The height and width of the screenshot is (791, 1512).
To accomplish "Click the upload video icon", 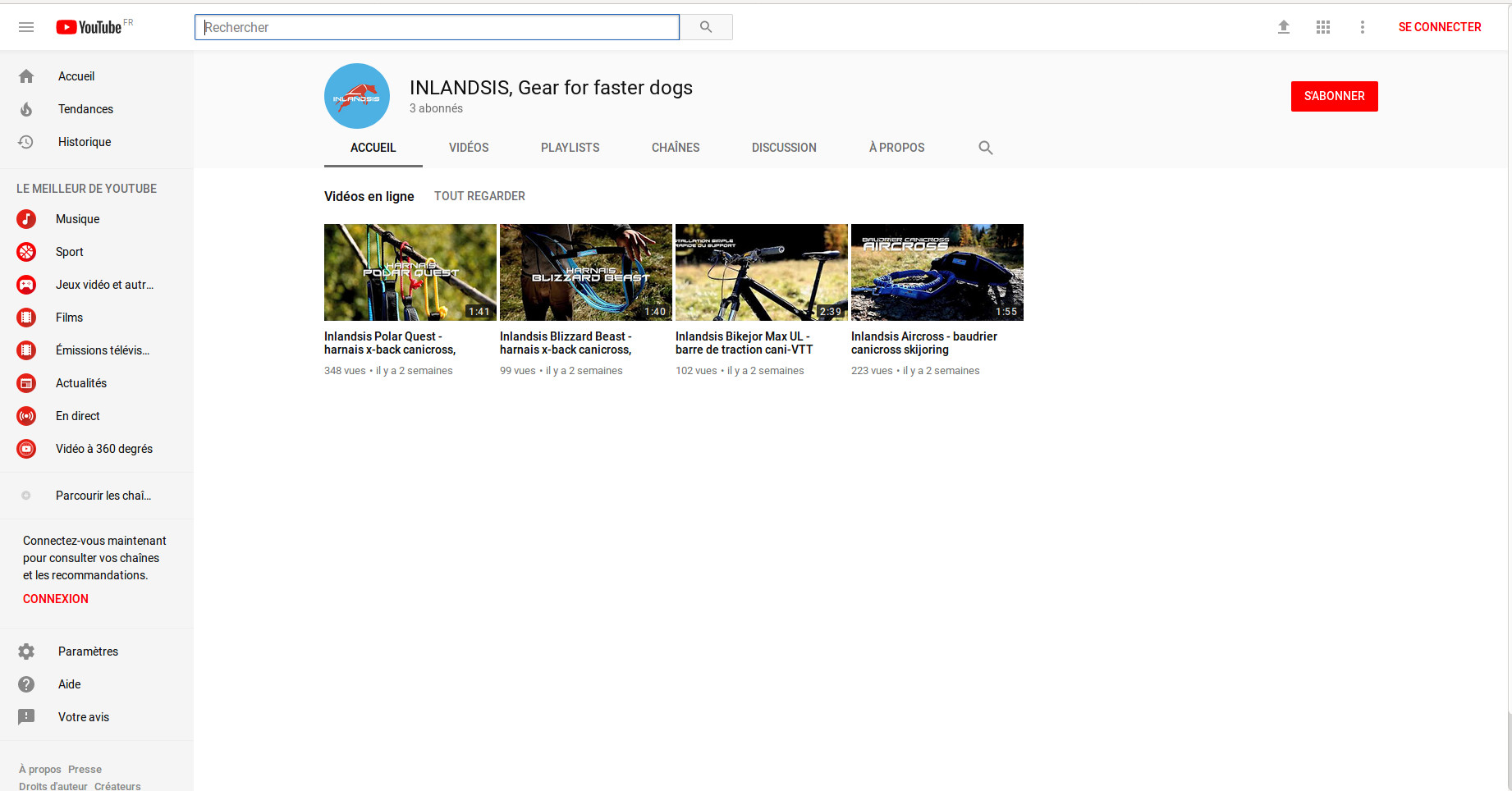I will 1284,27.
